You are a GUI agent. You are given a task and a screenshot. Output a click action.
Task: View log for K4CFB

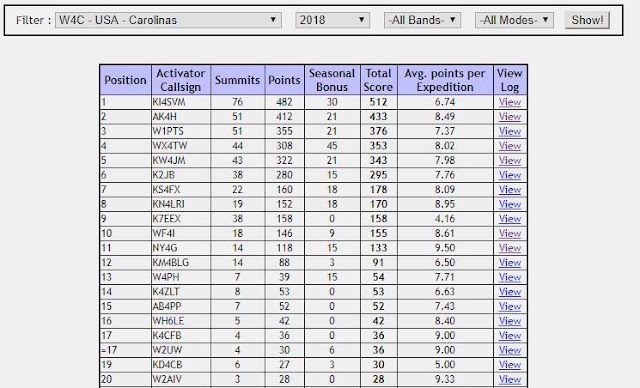click(x=510, y=335)
